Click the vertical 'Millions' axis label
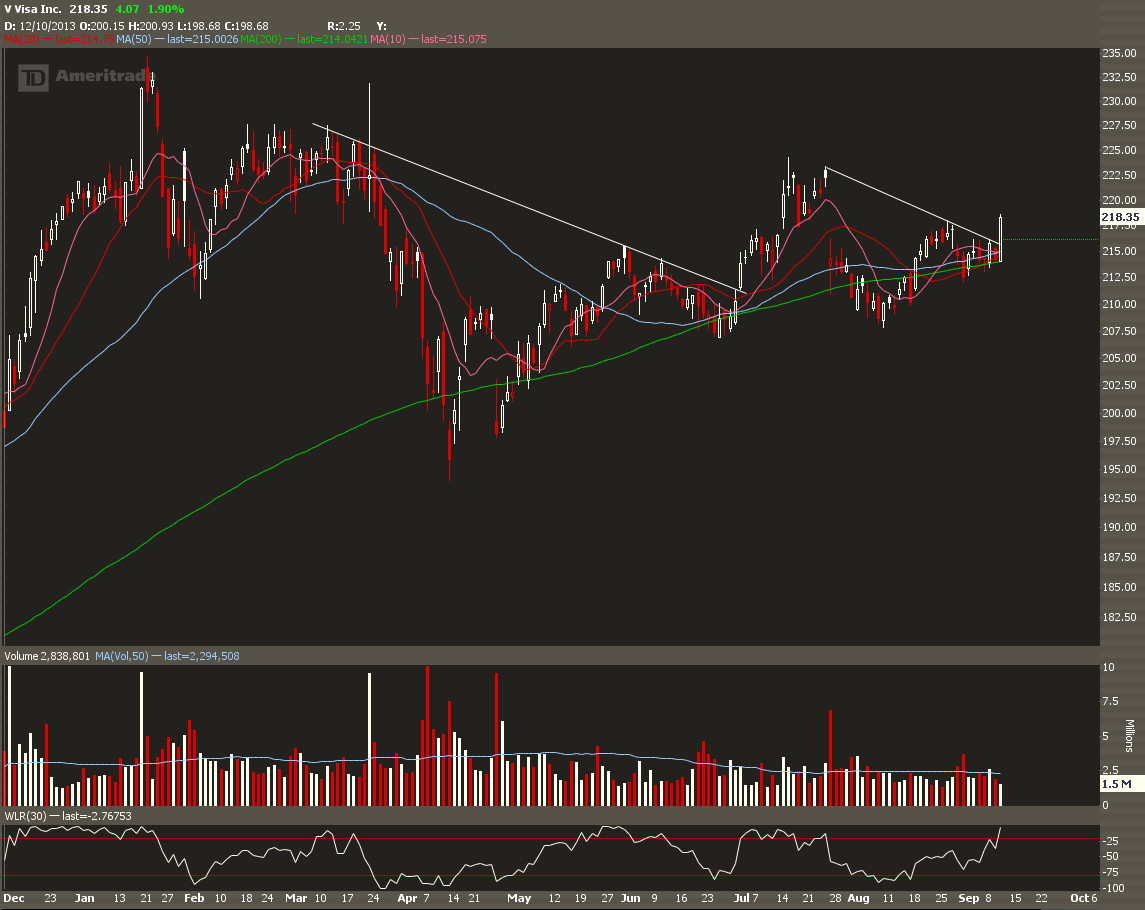Screen dimensions: 1145x910 [x=1129, y=735]
